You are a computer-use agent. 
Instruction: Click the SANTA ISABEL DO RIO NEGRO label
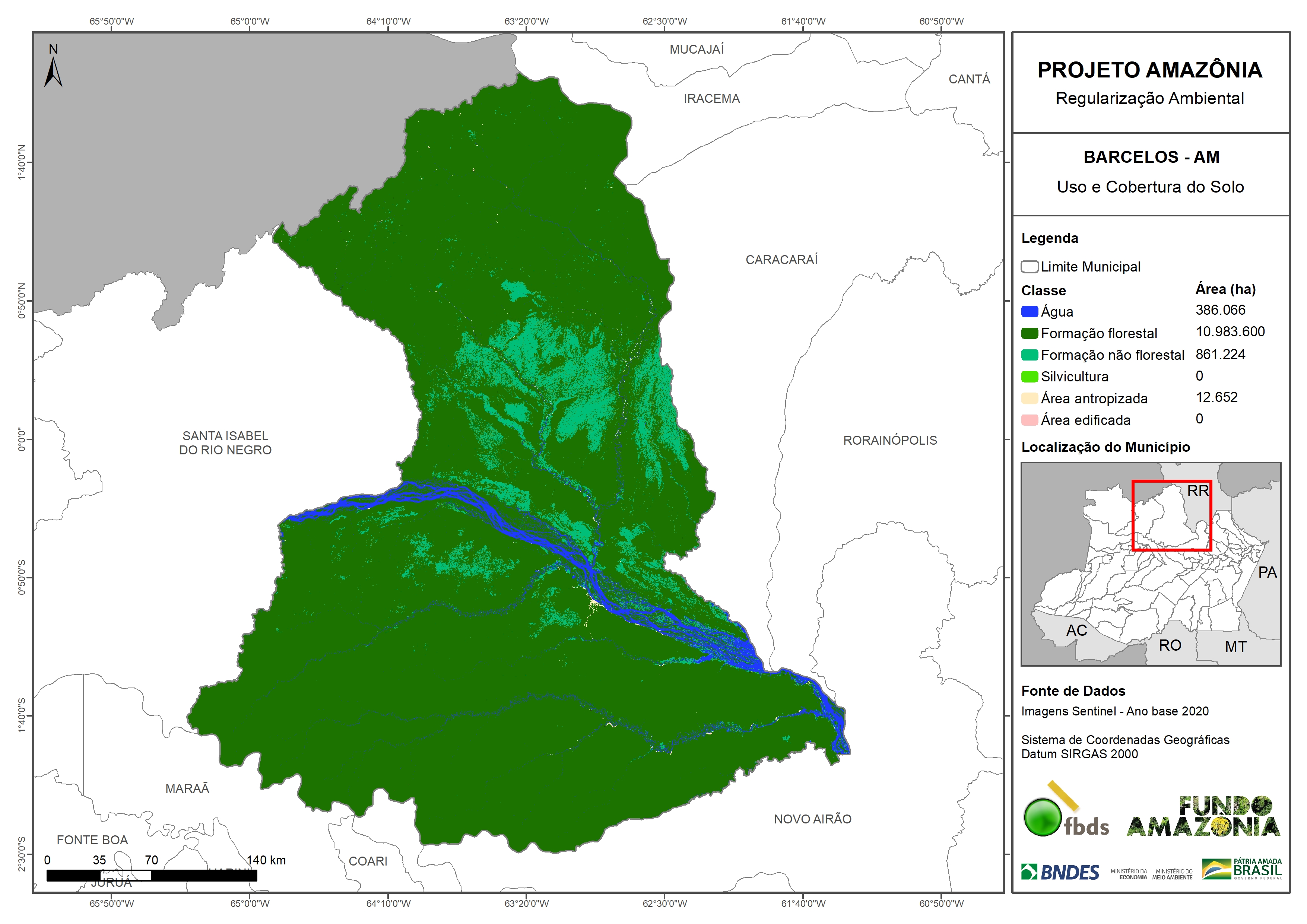225,442
